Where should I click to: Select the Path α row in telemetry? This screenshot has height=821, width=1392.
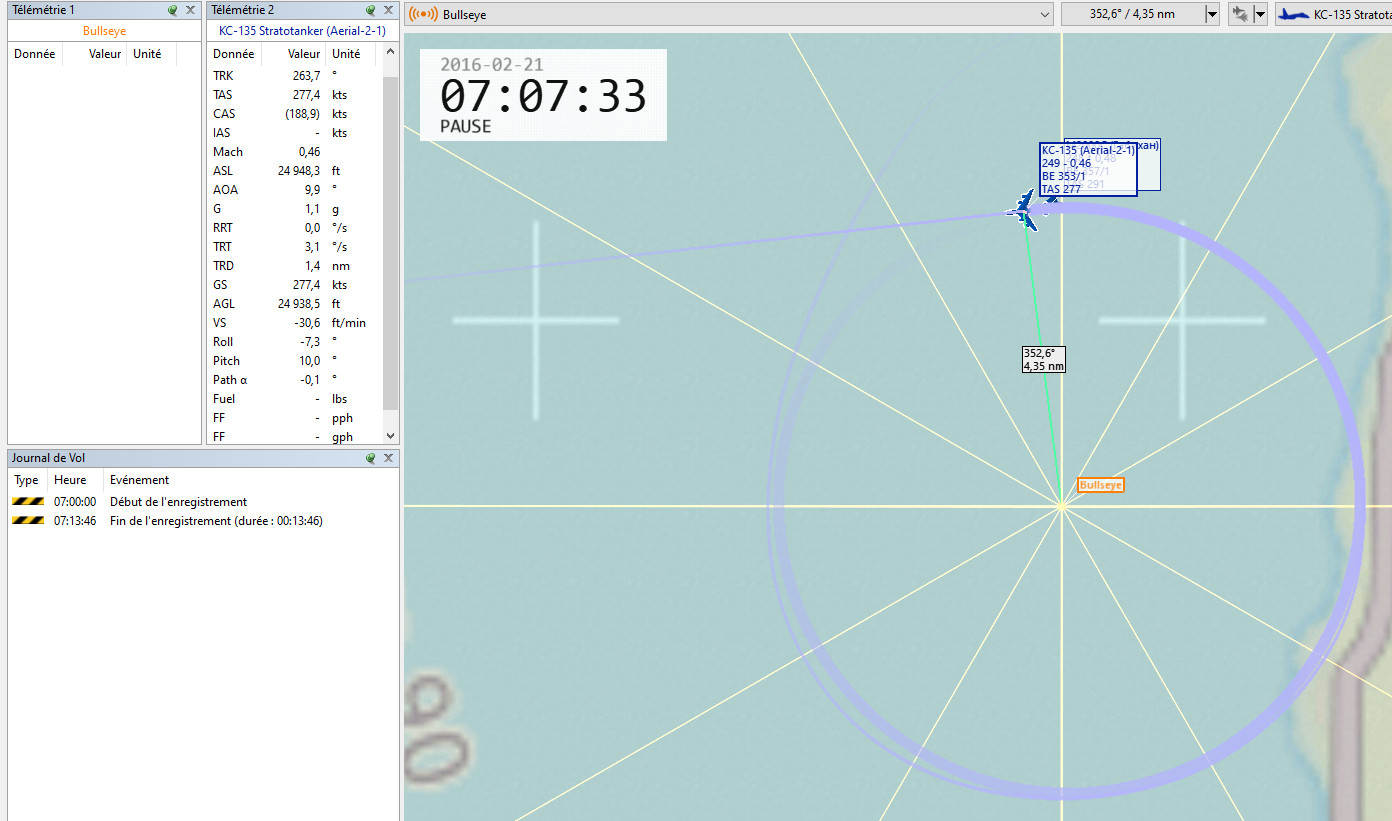pos(295,380)
